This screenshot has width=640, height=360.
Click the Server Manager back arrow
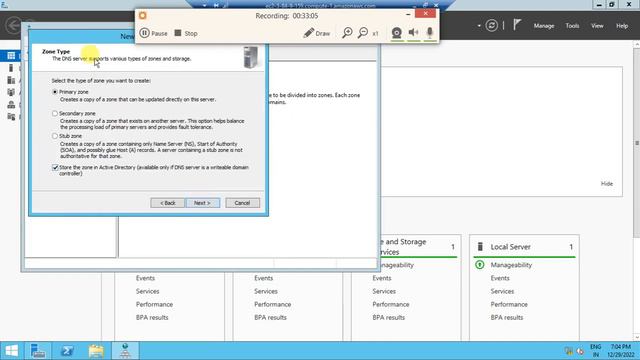click(13, 25)
